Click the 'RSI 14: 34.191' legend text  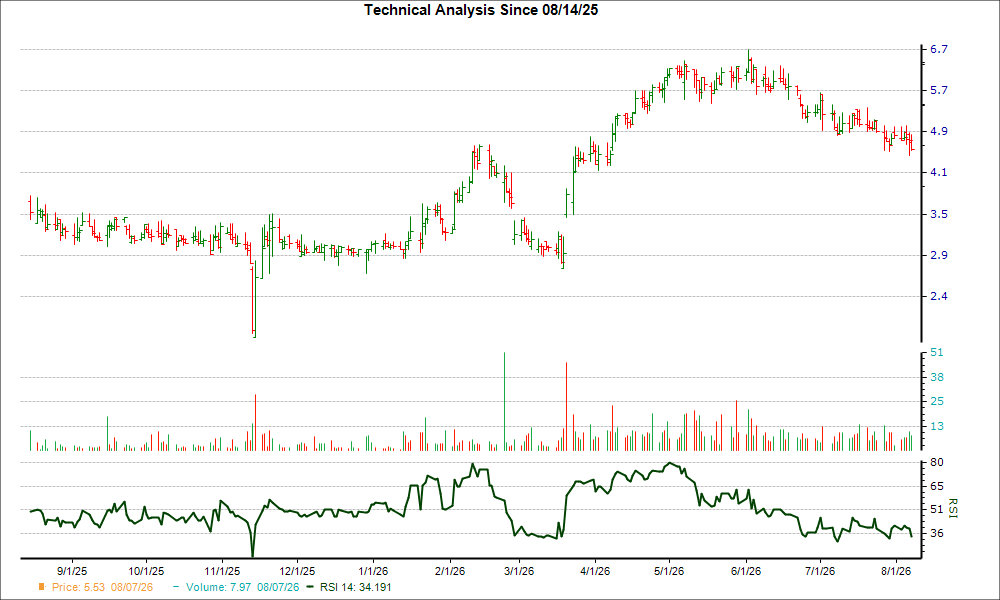click(356, 587)
